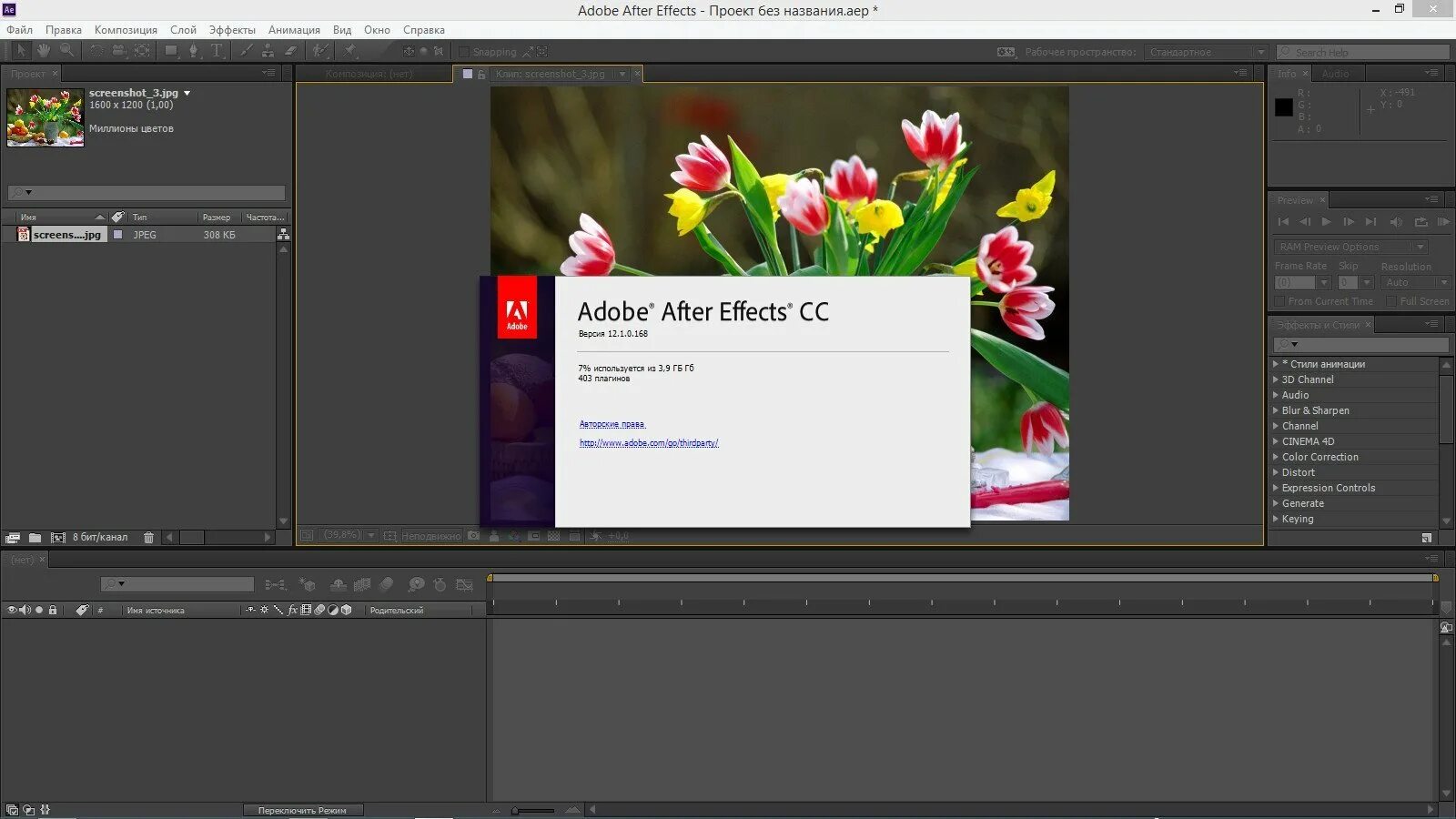Delete selected project item with trash icon
The height and width of the screenshot is (819, 1456).
click(148, 538)
